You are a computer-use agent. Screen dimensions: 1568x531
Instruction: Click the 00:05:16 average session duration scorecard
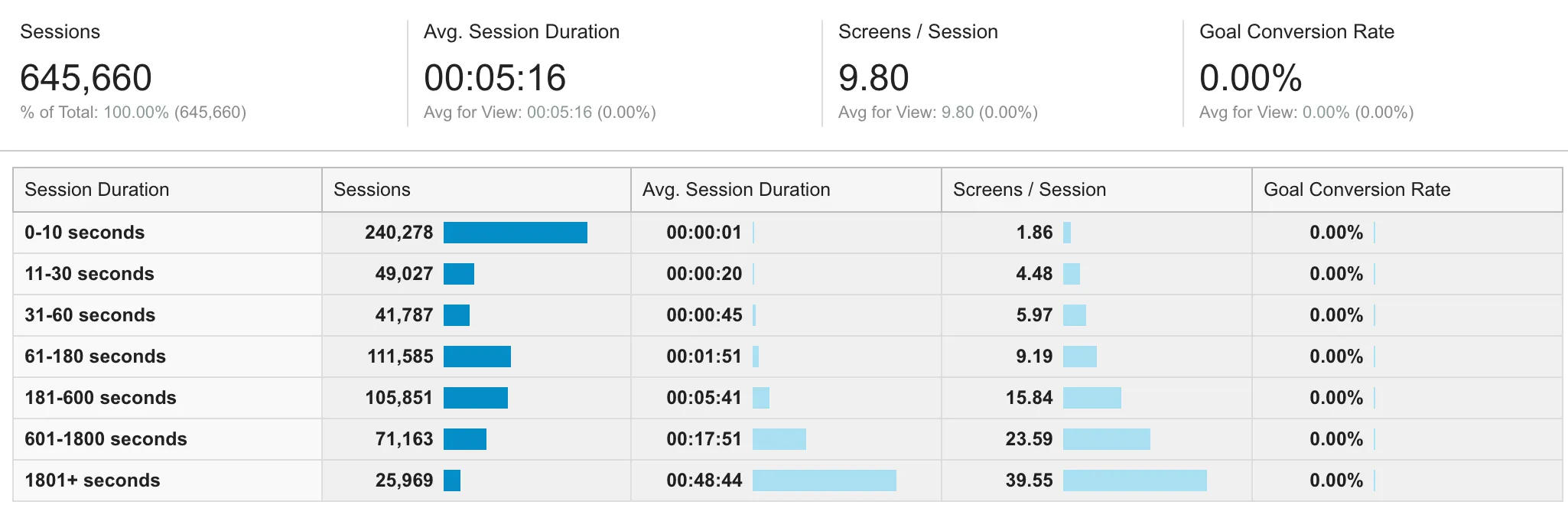click(495, 78)
